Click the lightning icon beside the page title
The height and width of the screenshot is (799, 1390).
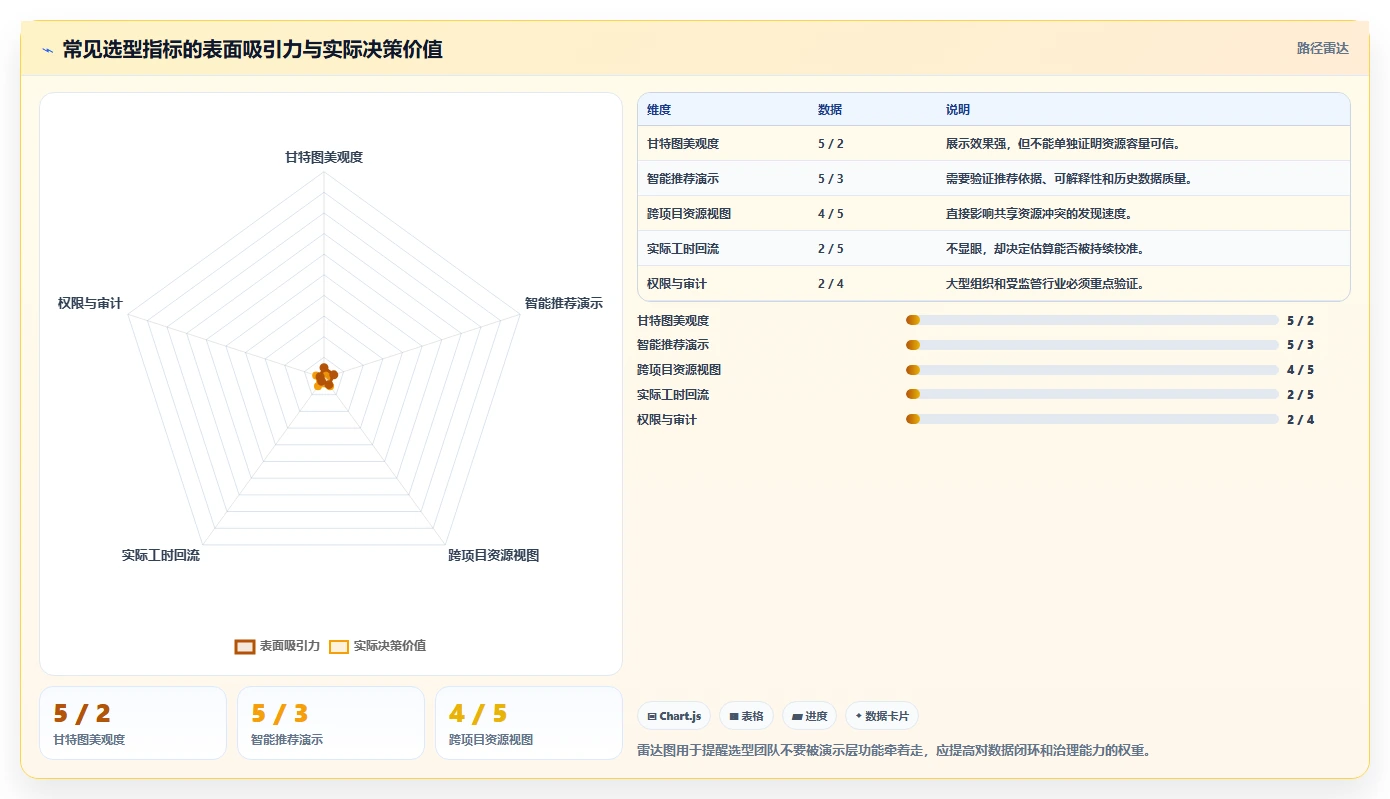pos(48,49)
